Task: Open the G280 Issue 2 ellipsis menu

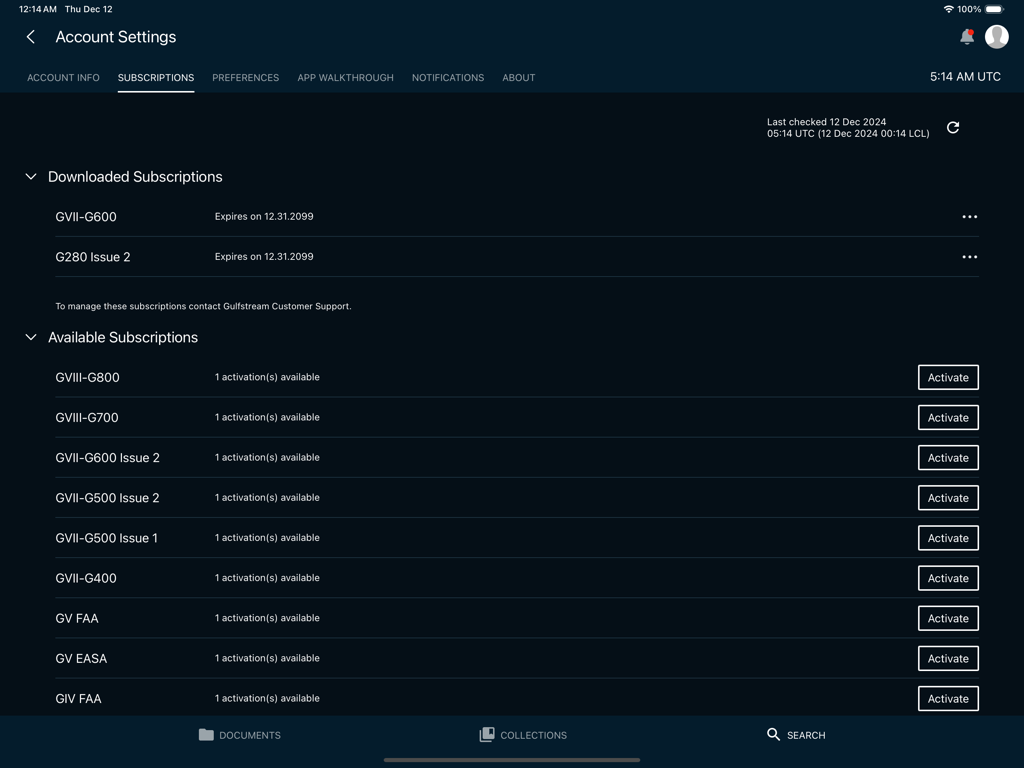Action: click(968, 257)
